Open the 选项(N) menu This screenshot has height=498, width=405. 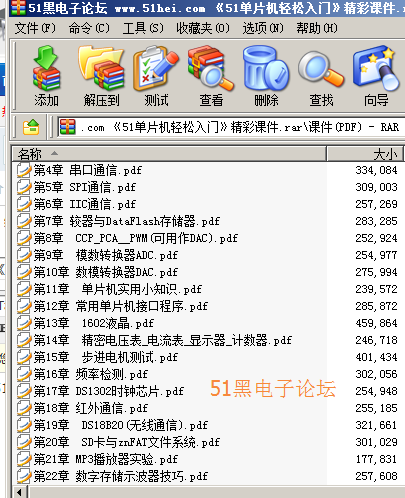click(263, 28)
